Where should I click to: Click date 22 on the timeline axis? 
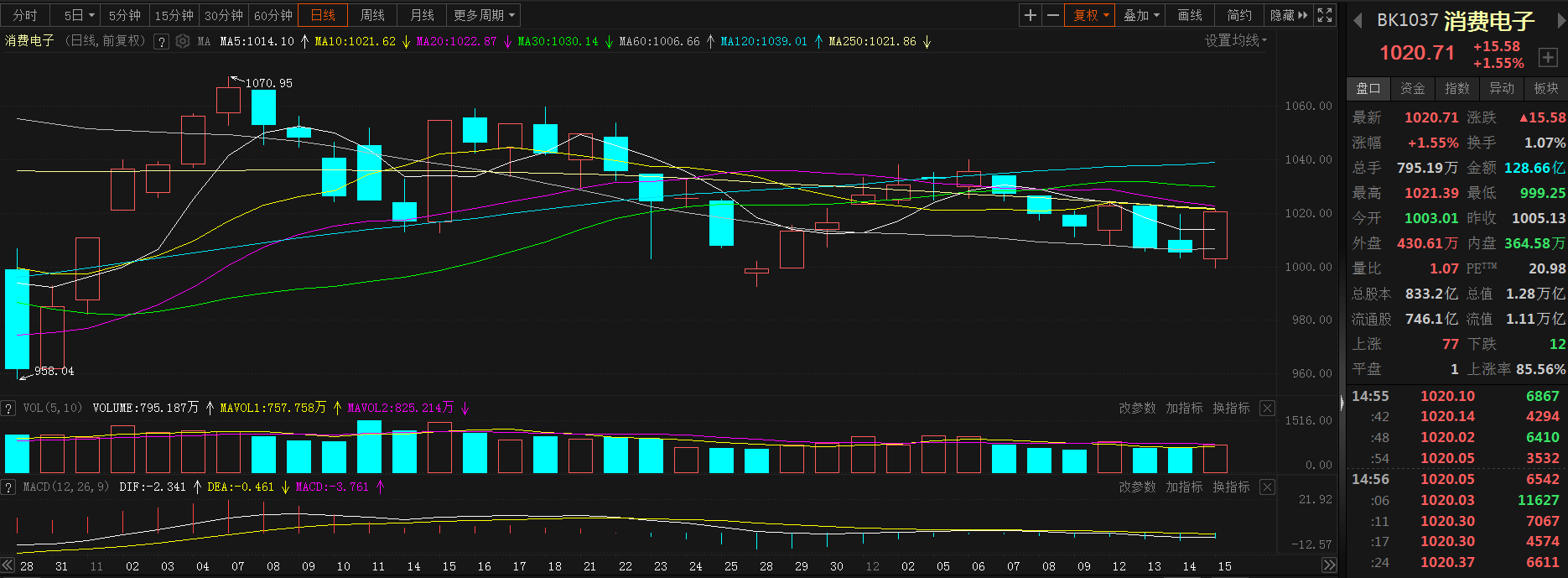coord(625,566)
